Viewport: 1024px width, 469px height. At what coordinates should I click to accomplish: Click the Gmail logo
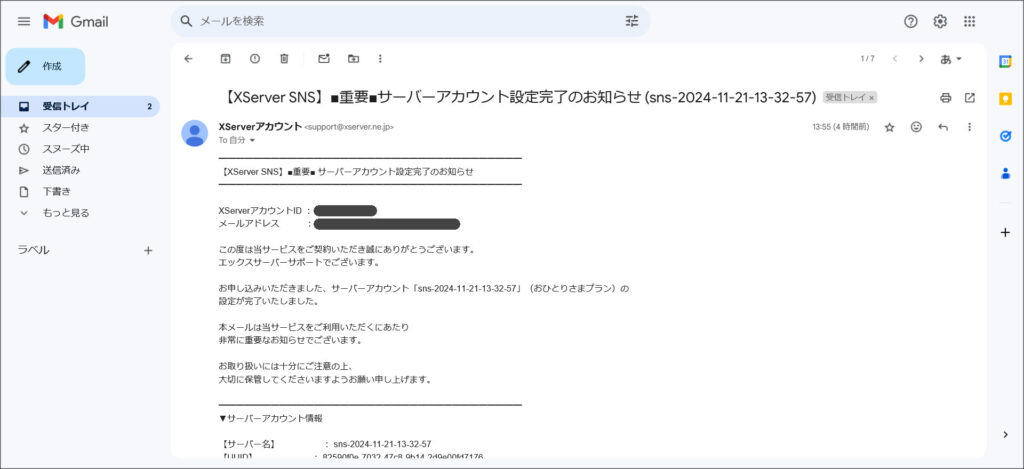(x=76, y=22)
